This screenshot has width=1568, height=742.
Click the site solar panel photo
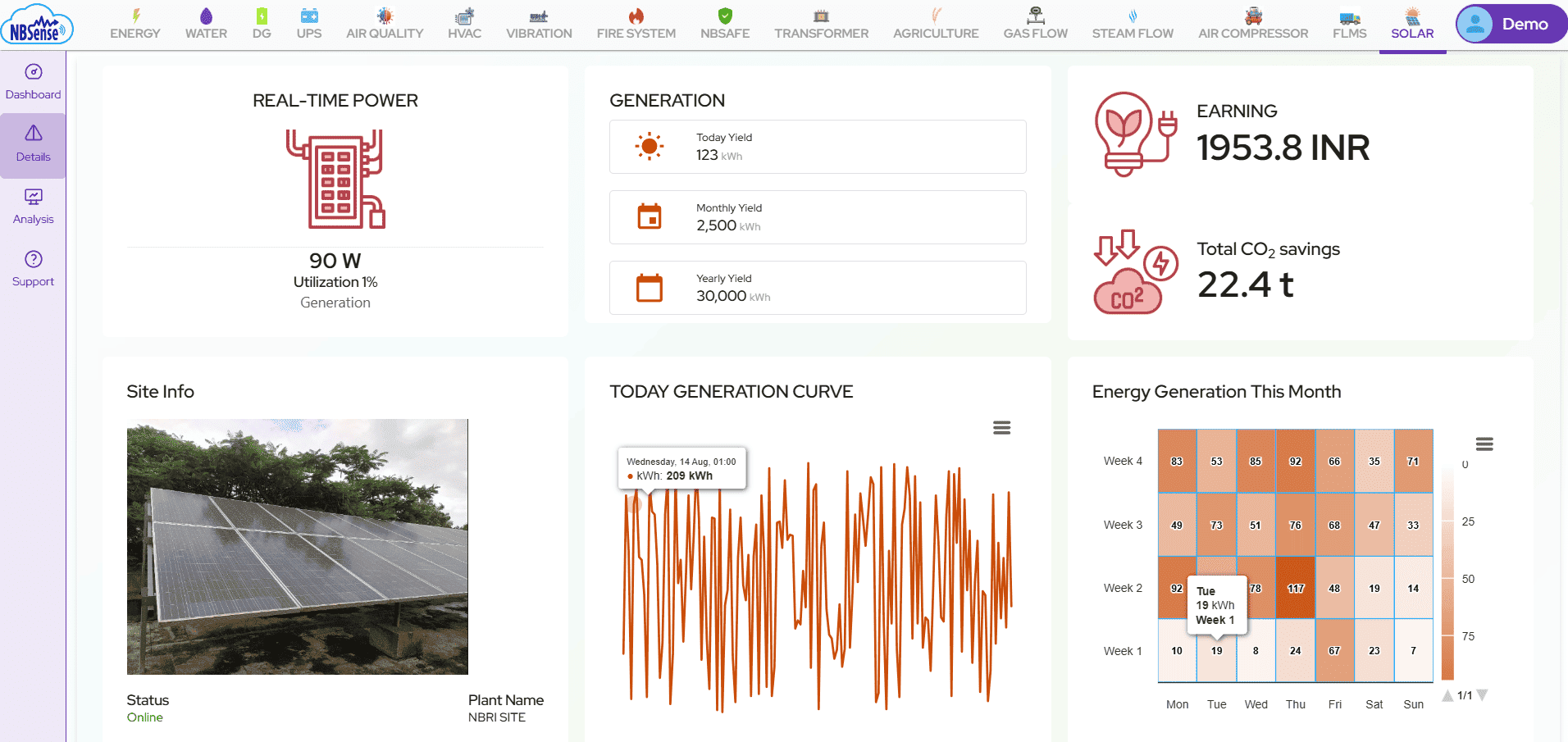coord(298,547)
